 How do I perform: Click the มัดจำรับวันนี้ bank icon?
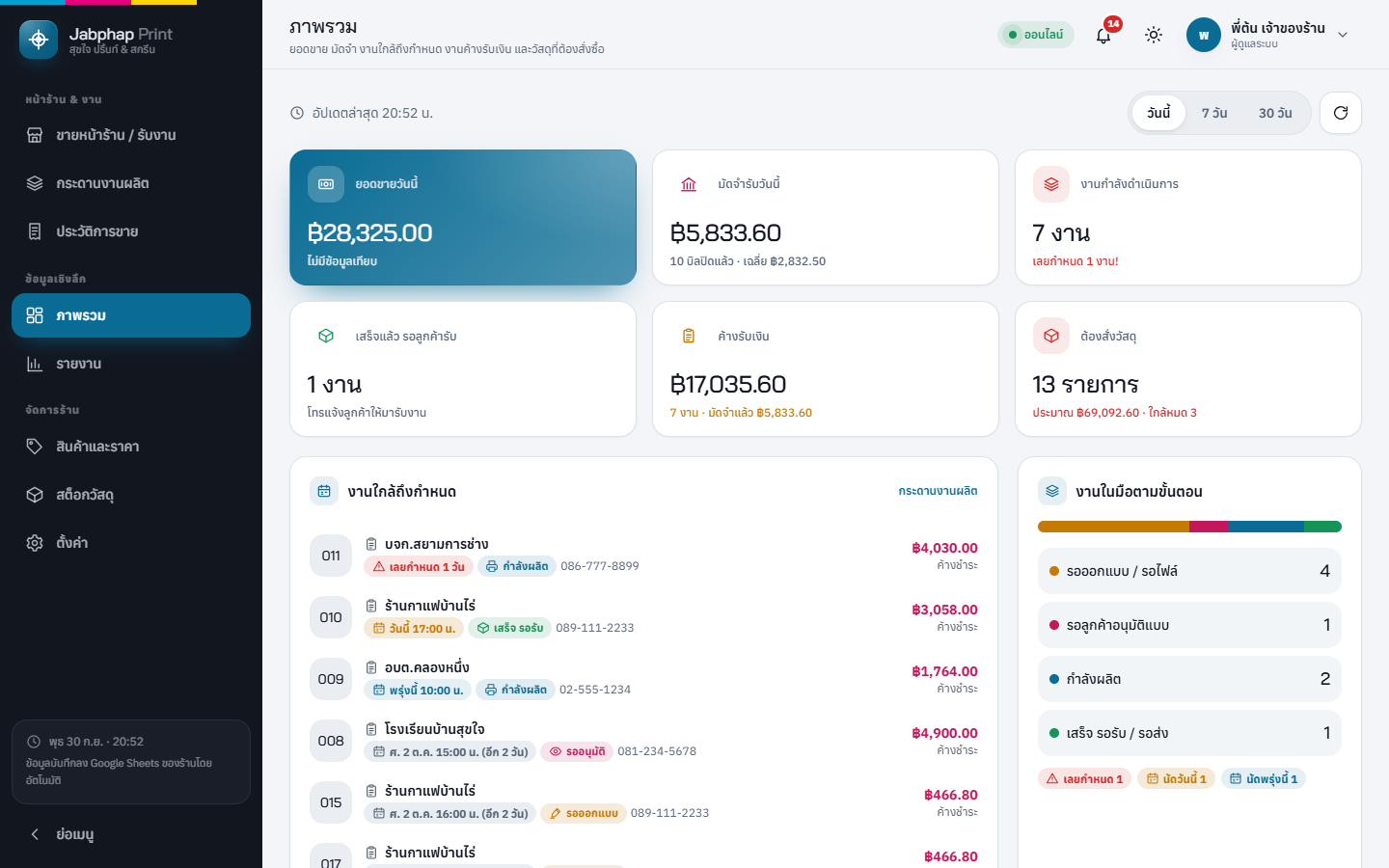click(689, 184)
